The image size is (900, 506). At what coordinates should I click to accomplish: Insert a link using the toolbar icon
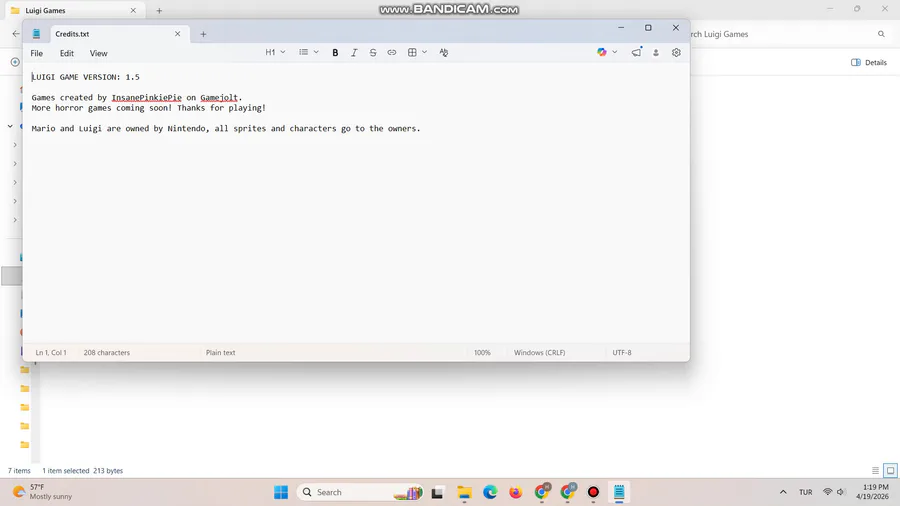point(391,53)
